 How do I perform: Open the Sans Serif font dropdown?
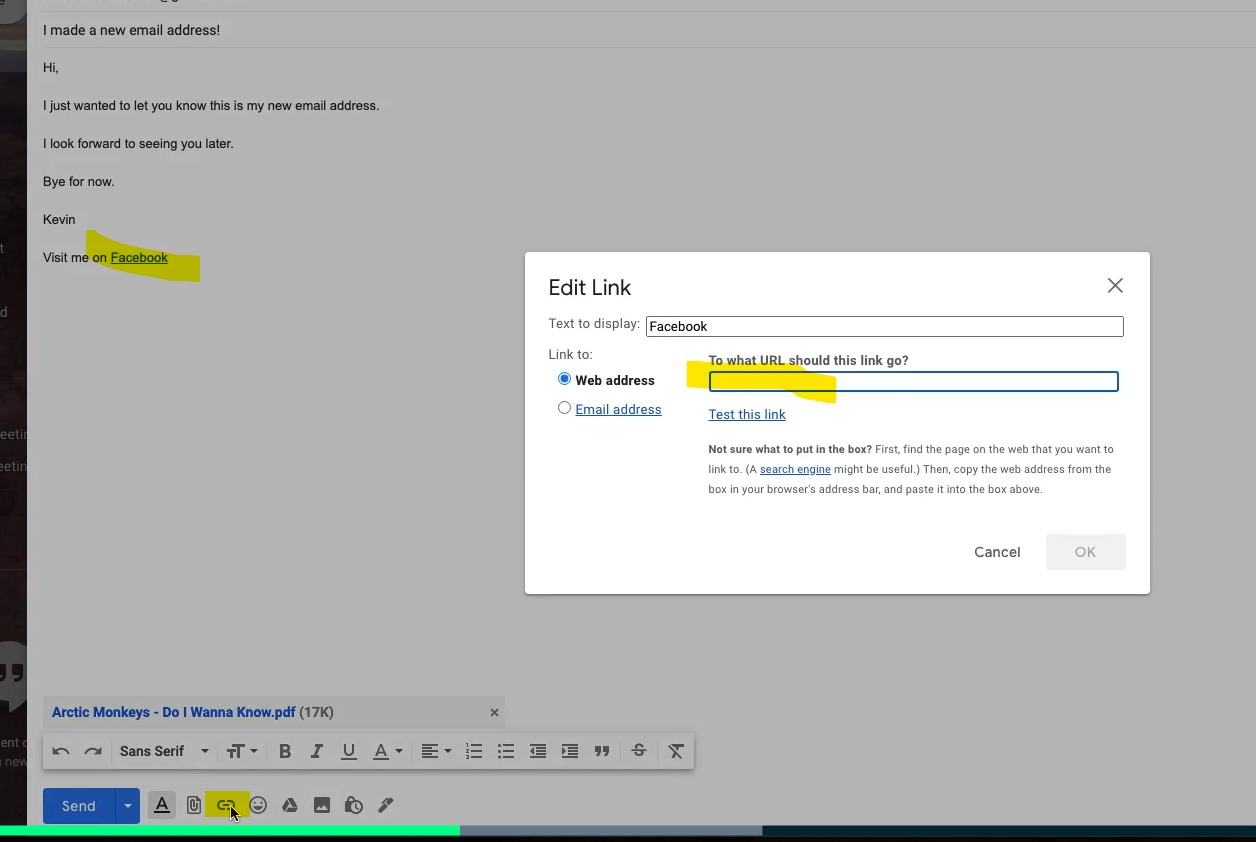click(x=164, y=751)
